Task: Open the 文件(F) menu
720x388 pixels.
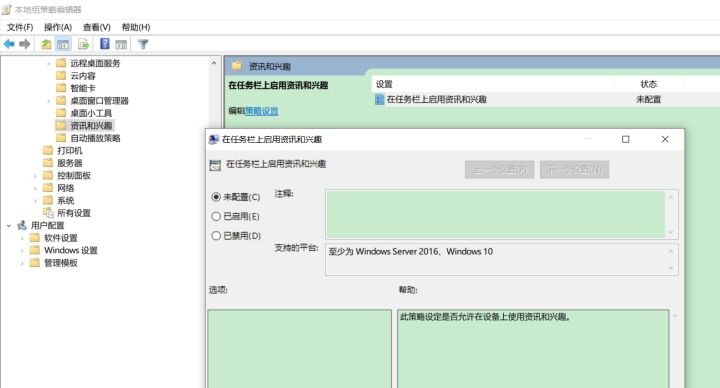Action: (x=20, y=27)
